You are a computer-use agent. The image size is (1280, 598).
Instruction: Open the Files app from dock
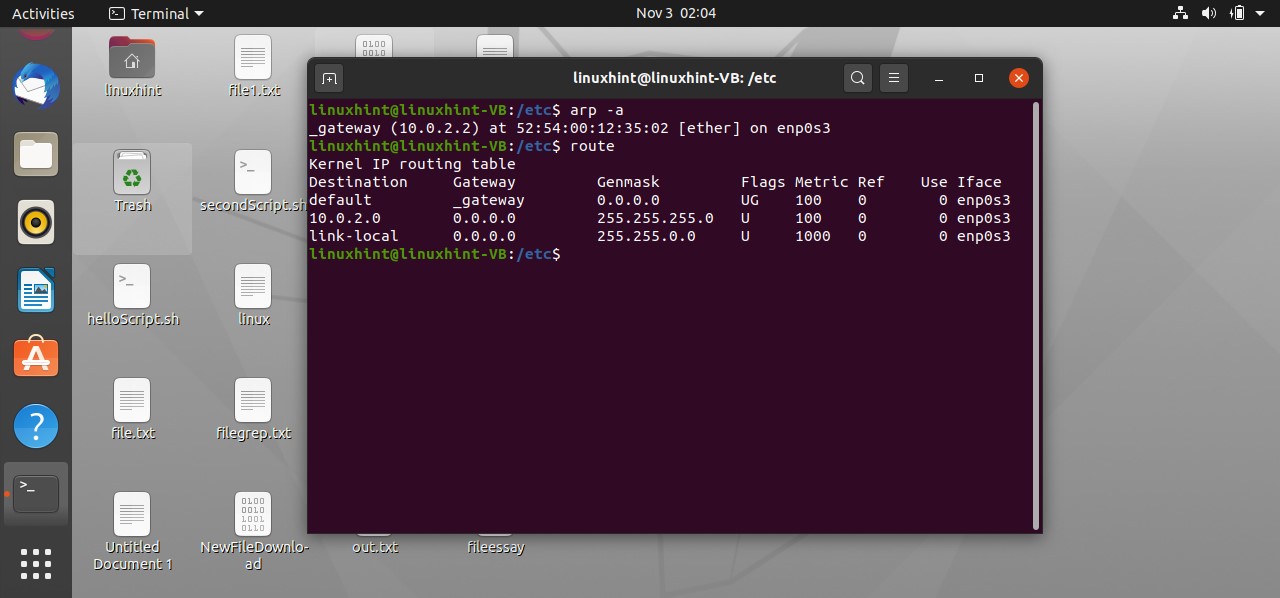click(x=36, y=154)
